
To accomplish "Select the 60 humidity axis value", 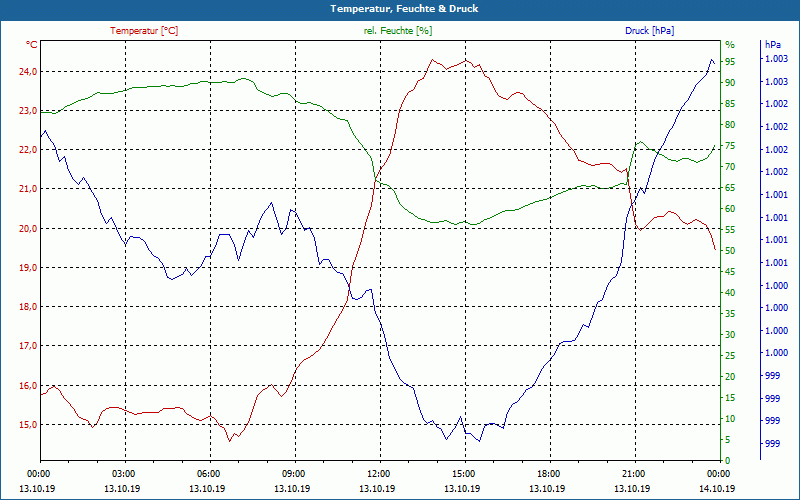I will click(x=730, y=209).
